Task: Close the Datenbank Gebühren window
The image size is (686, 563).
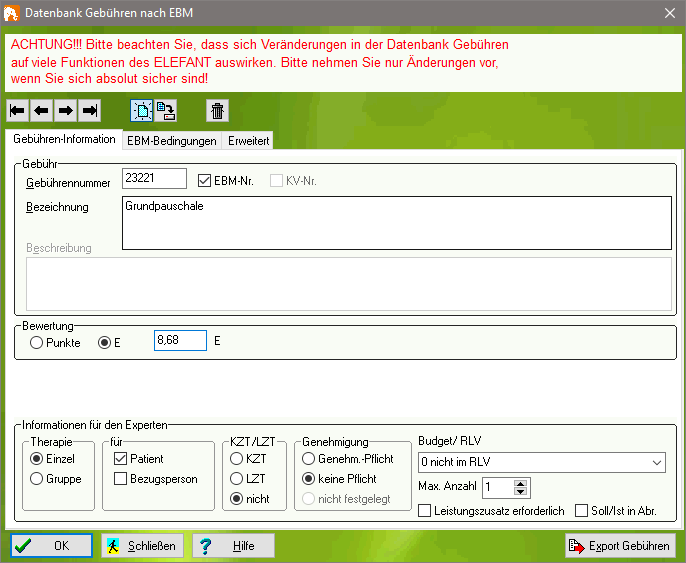Action: pos(670,13)
